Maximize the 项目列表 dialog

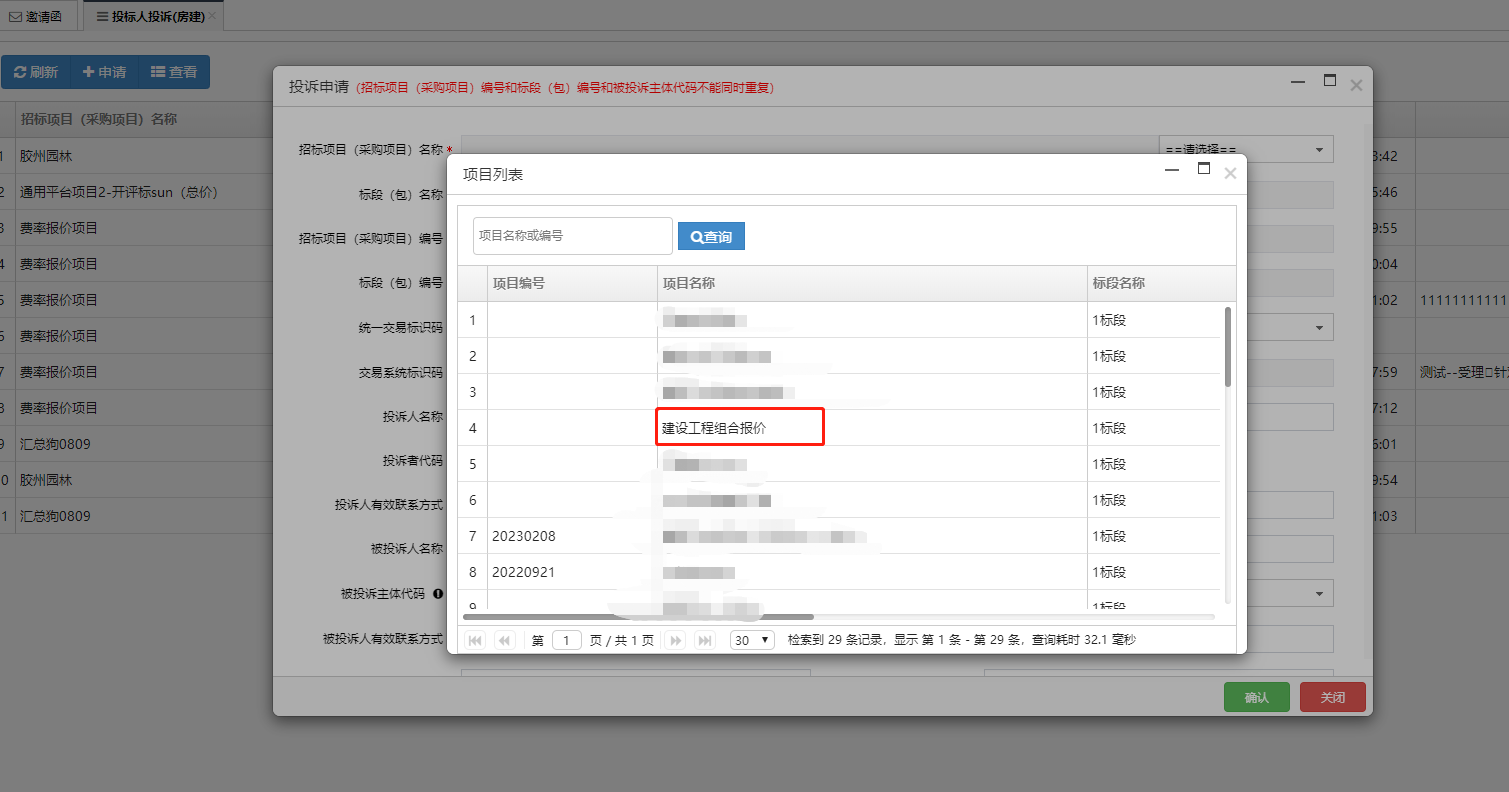(x=1204, y=170)
